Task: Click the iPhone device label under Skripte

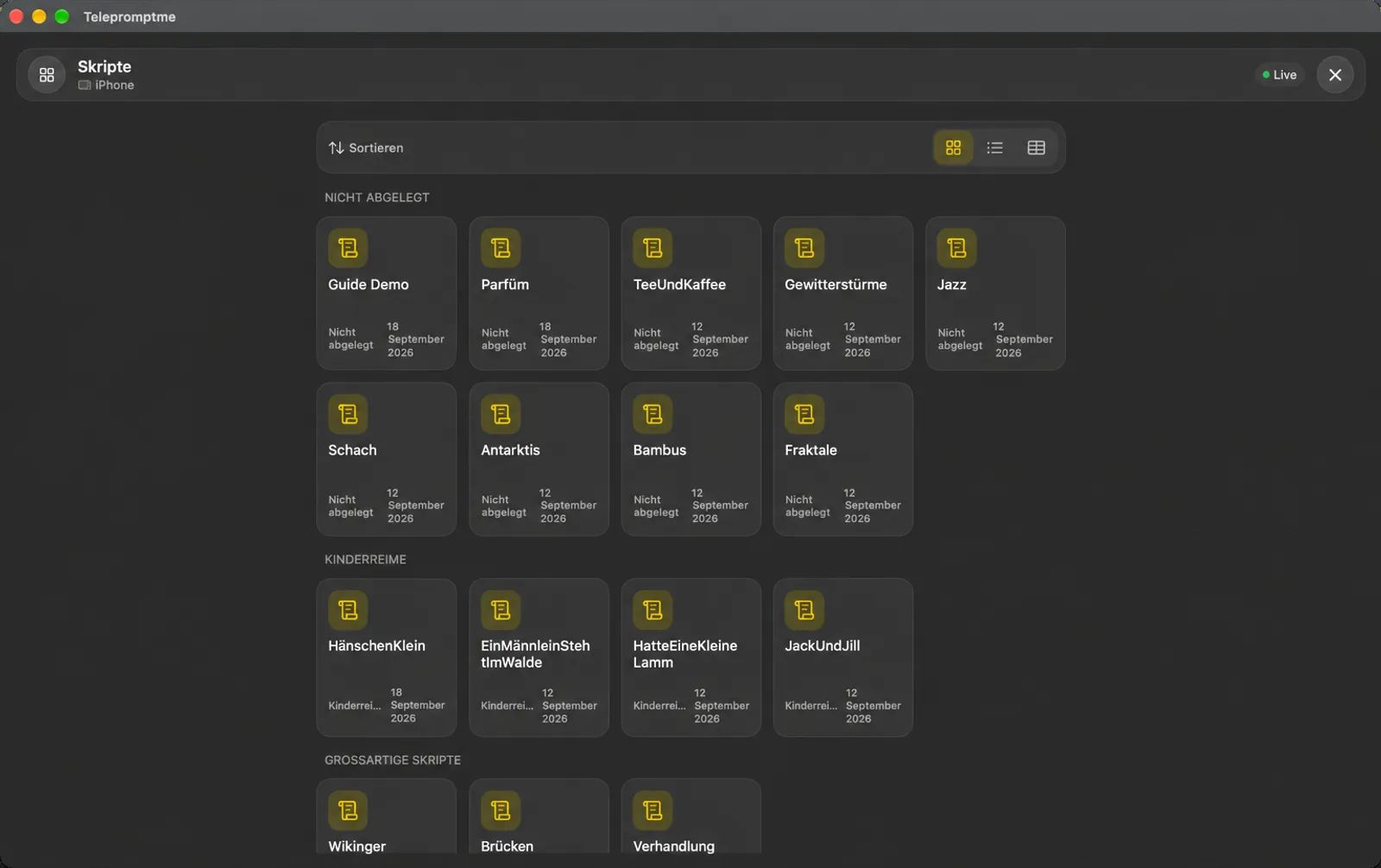Action: pos(106,85)
